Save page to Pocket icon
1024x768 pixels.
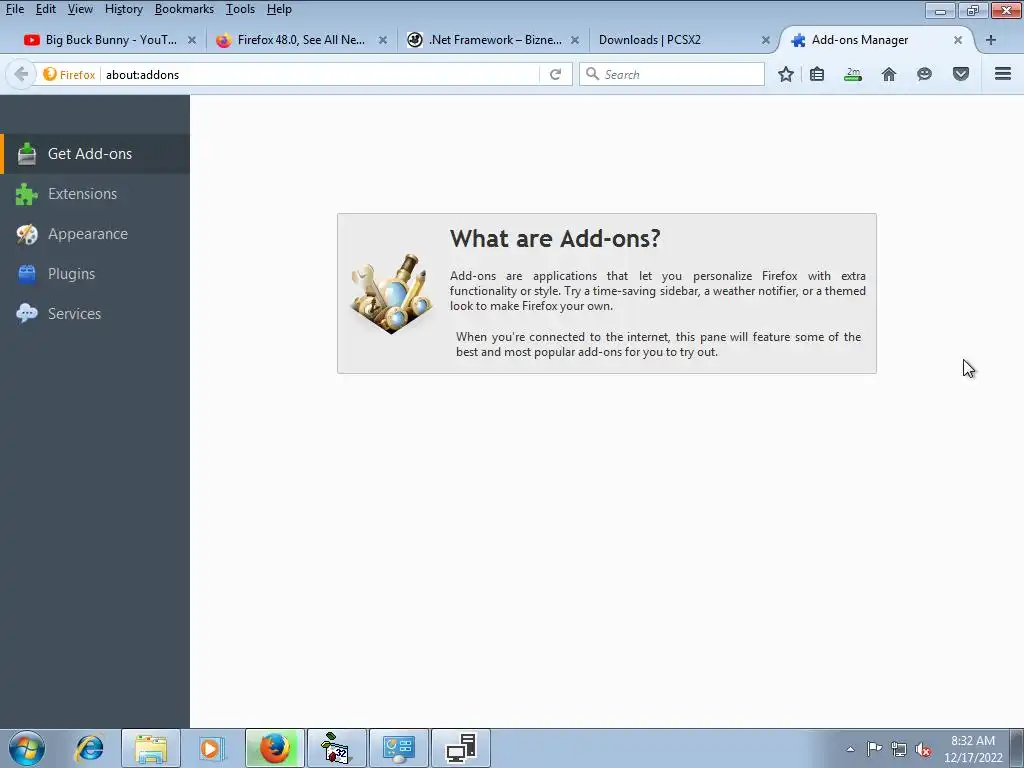coord(961,74)
